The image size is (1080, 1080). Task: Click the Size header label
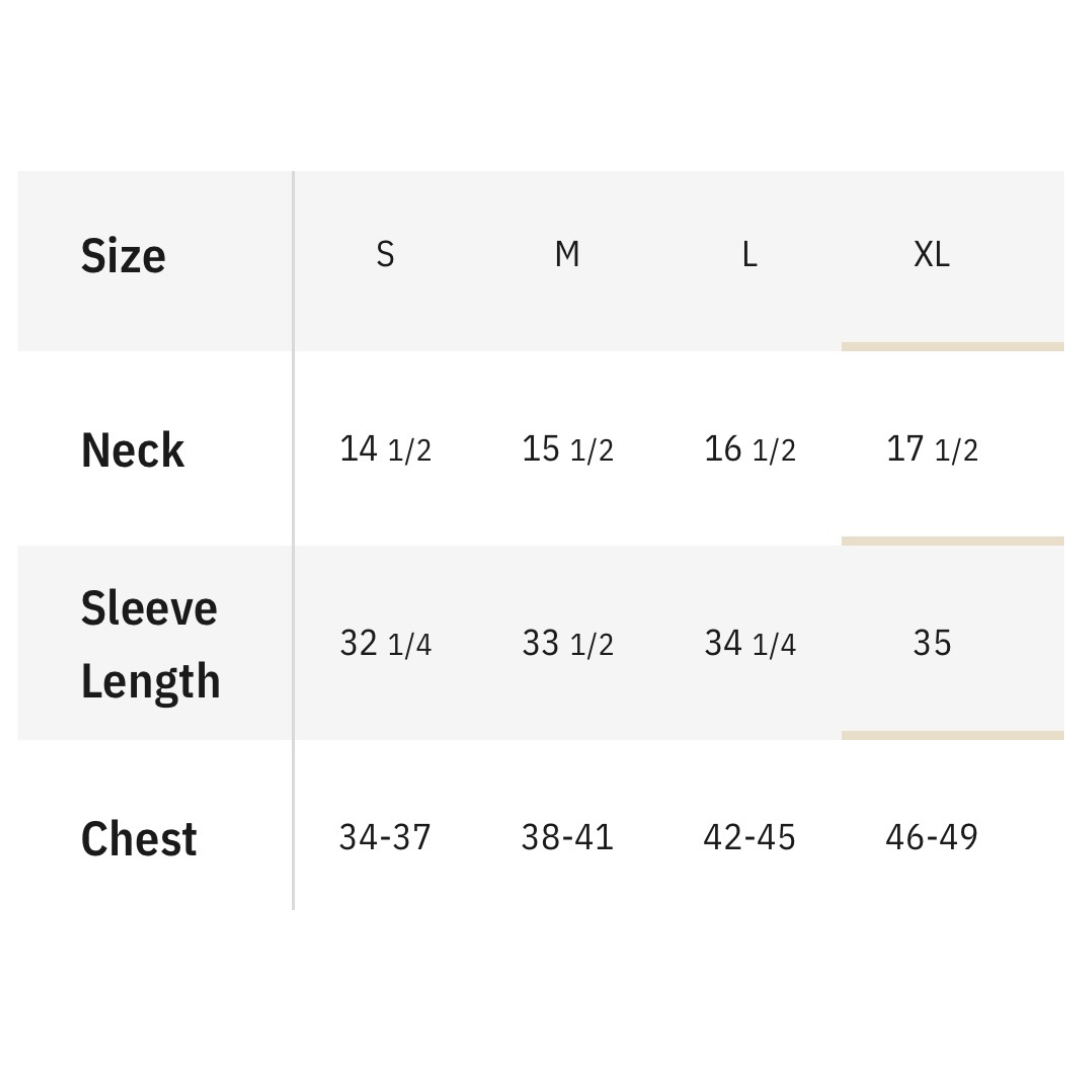point(123,256)
